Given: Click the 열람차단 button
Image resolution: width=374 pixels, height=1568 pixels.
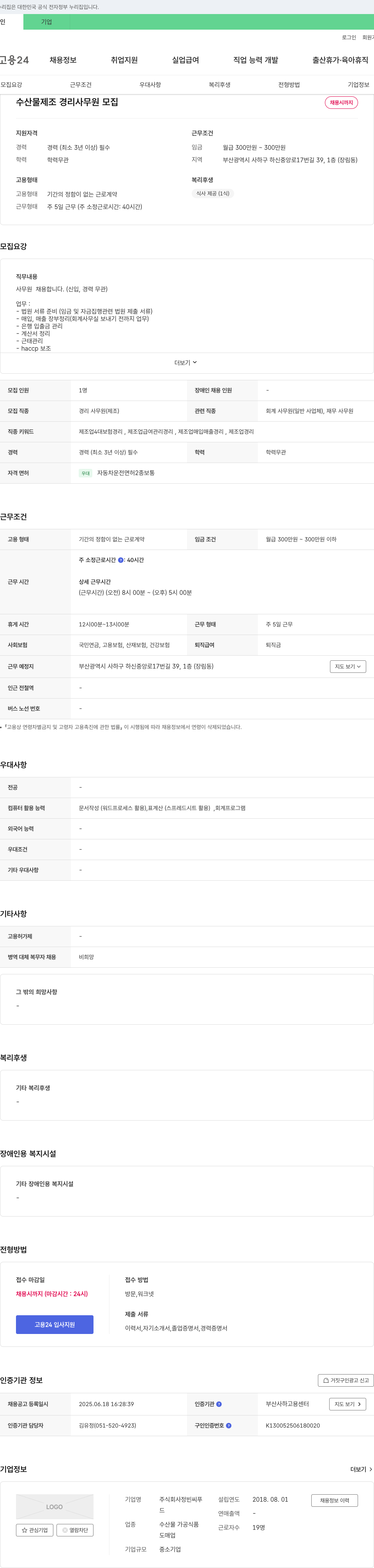Looking at the screenshot, I should (x=75, y=1530).
